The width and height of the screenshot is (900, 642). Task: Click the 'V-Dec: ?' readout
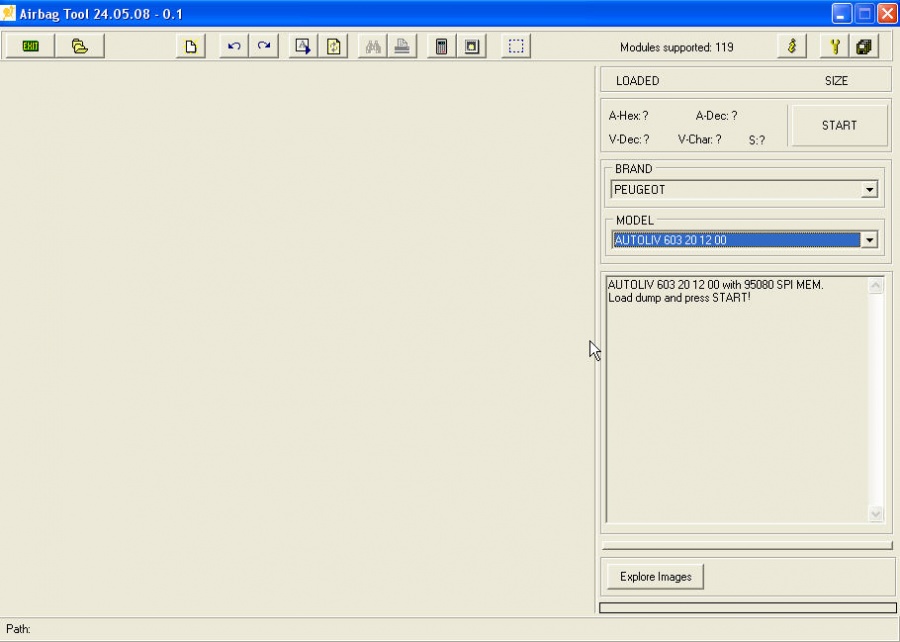pyautogui.click(x=629, y=139)
